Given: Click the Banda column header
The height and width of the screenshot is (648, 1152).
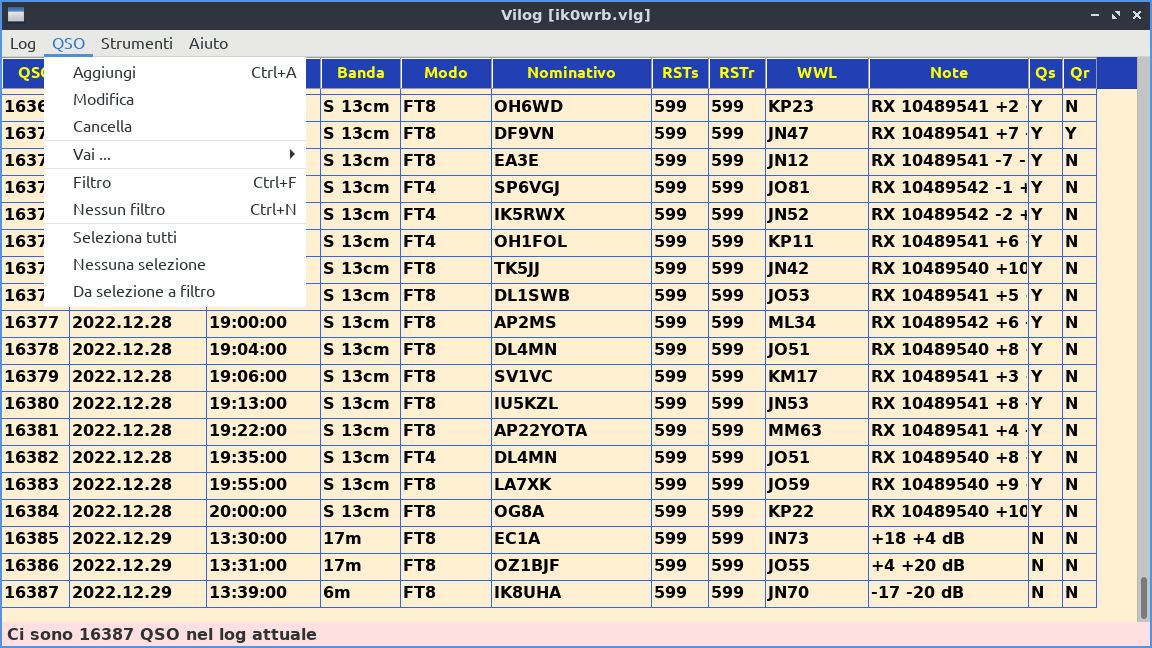Looking at the screenshot, I should pyautogui.click(x=361, y=73).
